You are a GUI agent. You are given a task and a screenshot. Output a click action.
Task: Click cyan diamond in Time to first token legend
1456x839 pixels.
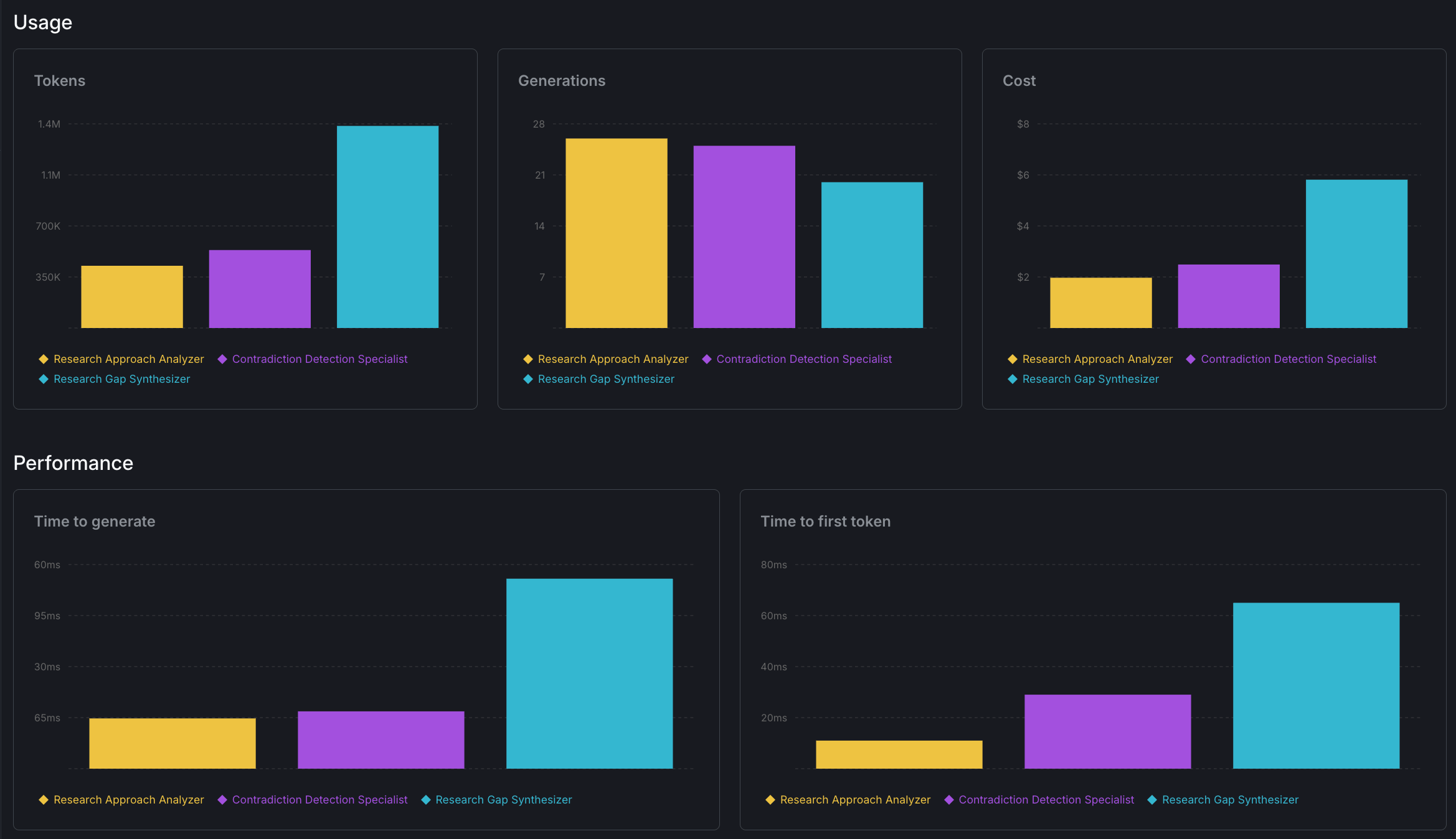(1152, 800)
